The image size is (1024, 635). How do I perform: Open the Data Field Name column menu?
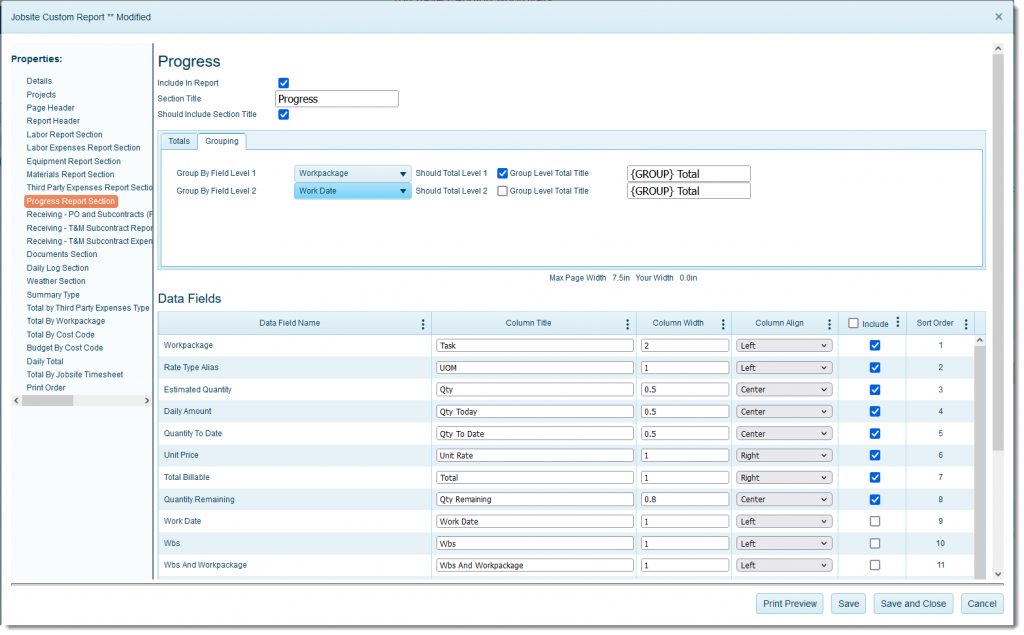tap(423, 324)
